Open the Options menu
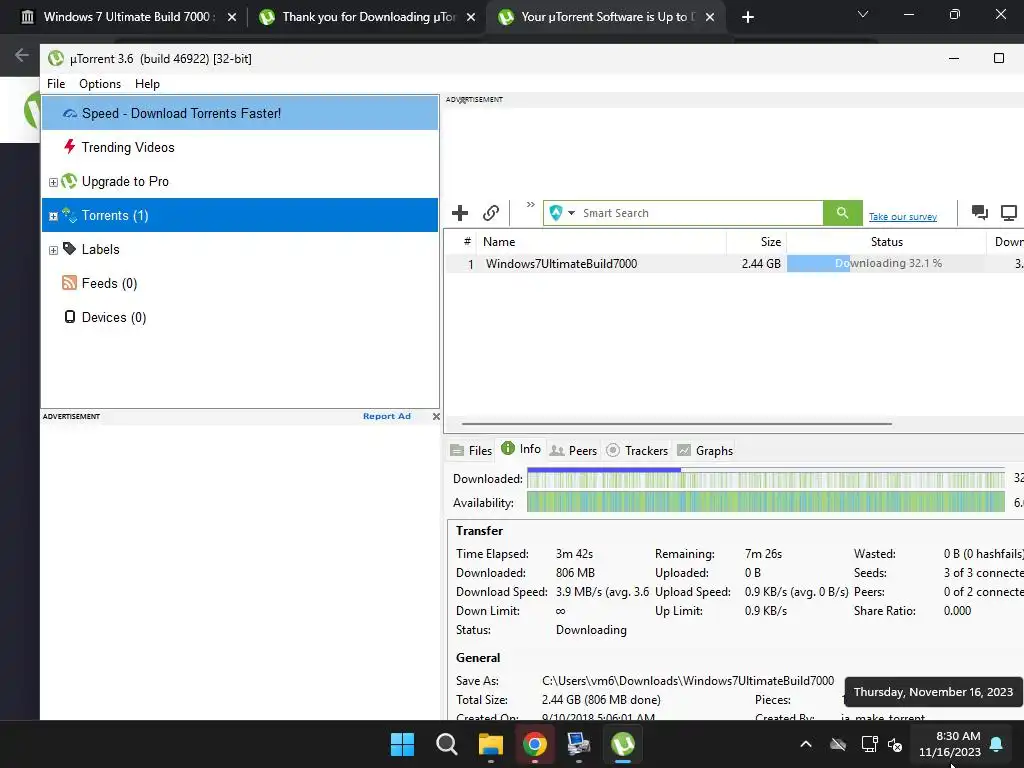The width and height of the screenshot is (1024, 768). pyautogui.click(x=100, y=84)
